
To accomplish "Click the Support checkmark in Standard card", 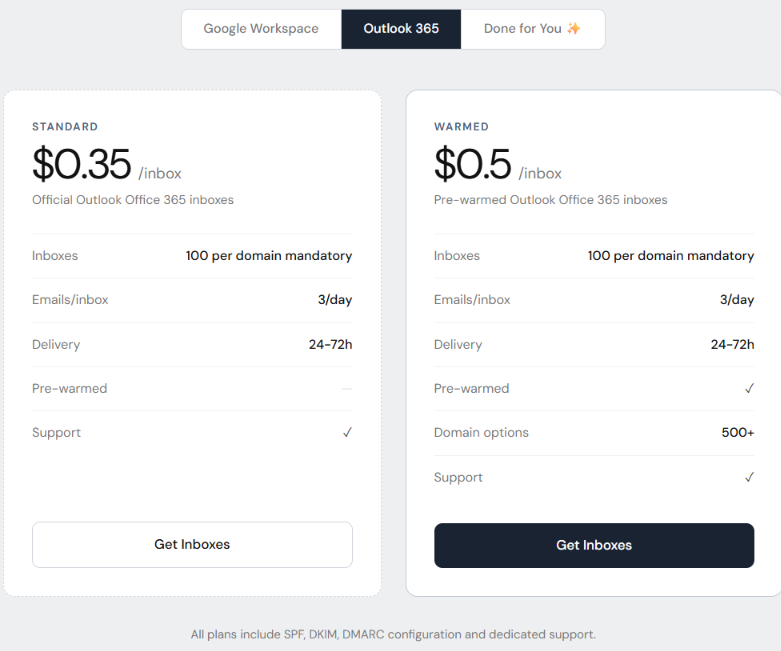I will coord(348,432).
